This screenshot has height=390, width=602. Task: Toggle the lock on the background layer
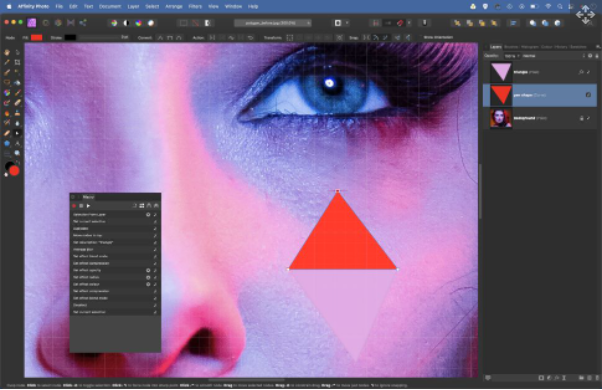(582, 118)
